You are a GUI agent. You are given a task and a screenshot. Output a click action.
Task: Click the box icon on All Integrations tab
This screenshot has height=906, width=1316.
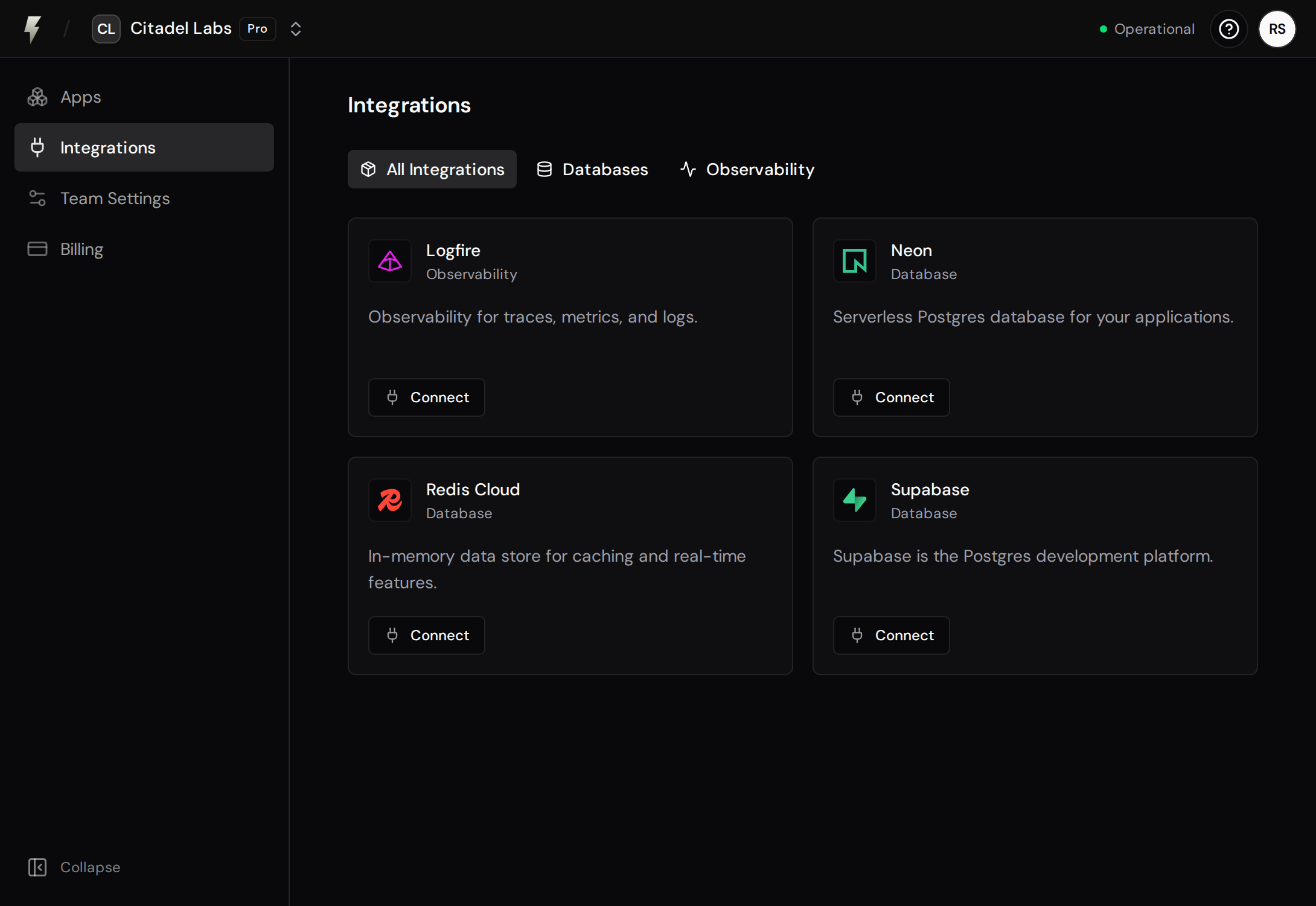coord(368,169)
